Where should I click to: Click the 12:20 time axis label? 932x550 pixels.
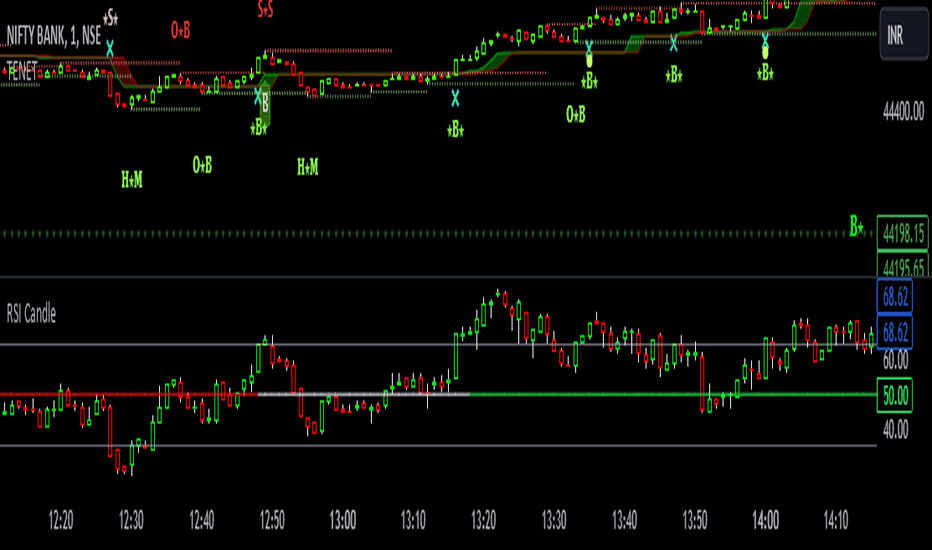61,520
